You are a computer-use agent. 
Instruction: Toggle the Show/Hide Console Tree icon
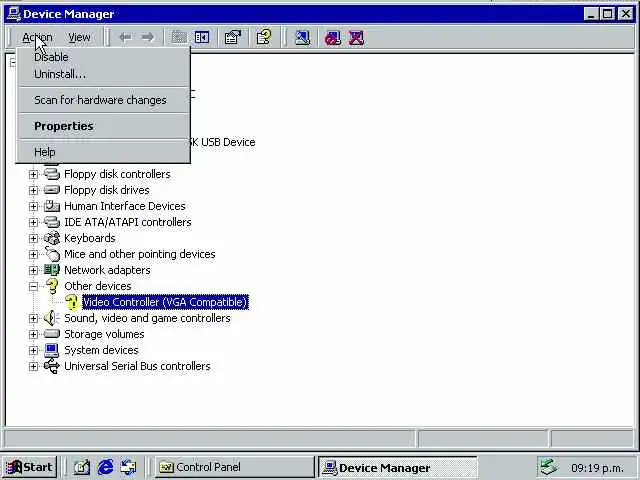(202, 38)
